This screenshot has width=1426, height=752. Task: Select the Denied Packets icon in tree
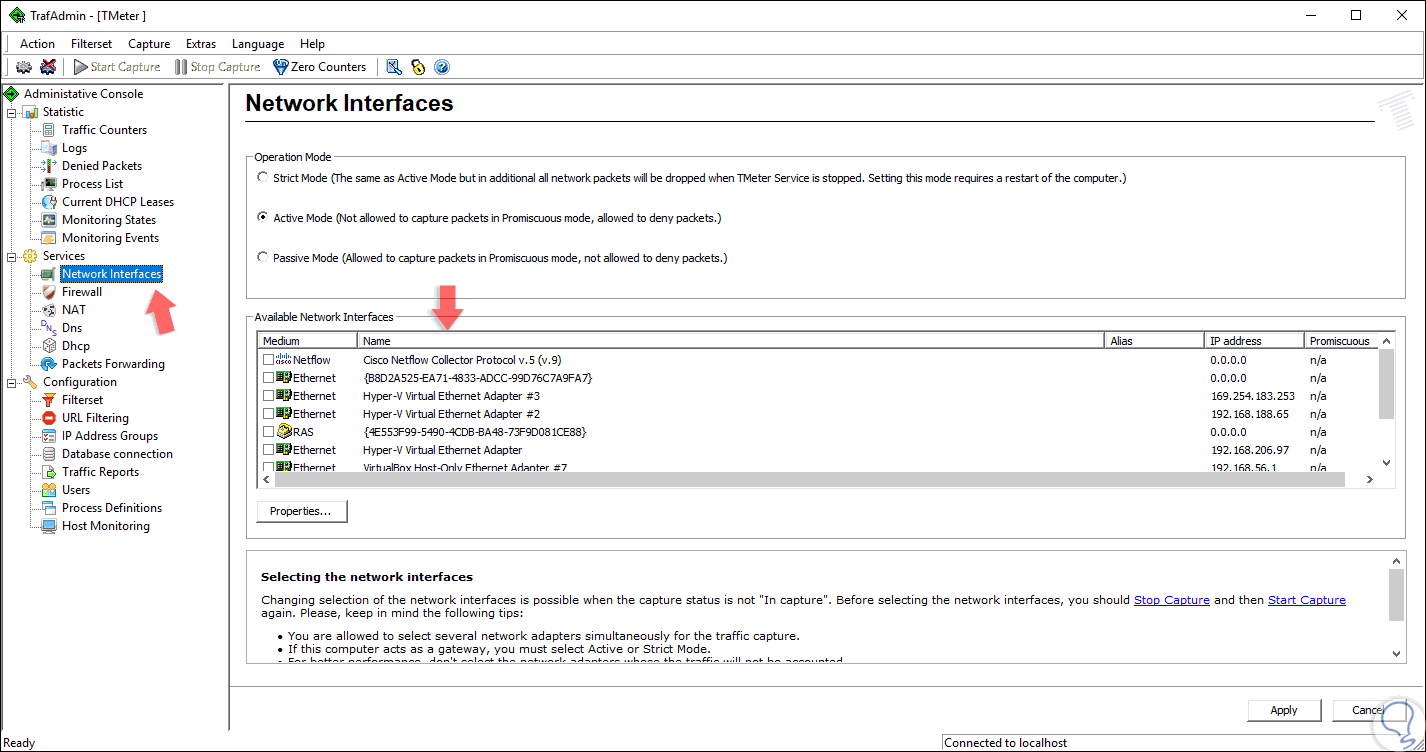pos(49,166)
